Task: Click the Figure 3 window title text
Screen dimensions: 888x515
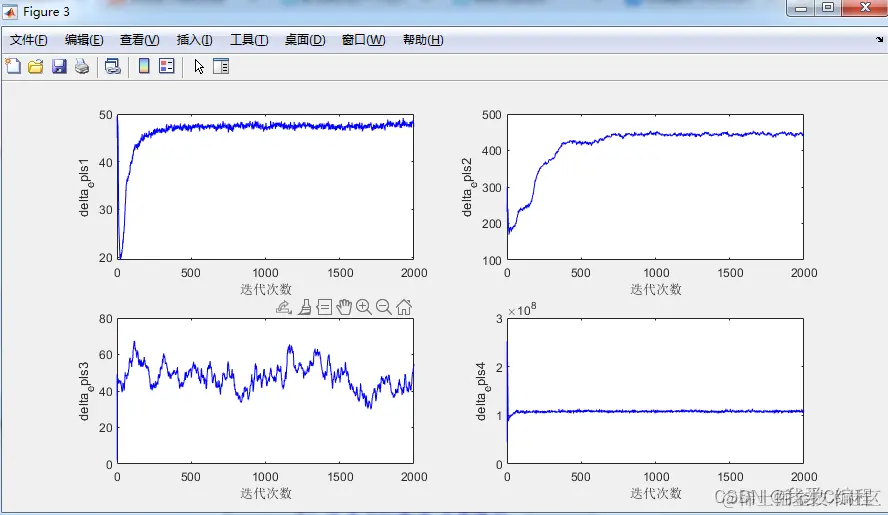Action: pyautogui.click(x=46, y=12)
